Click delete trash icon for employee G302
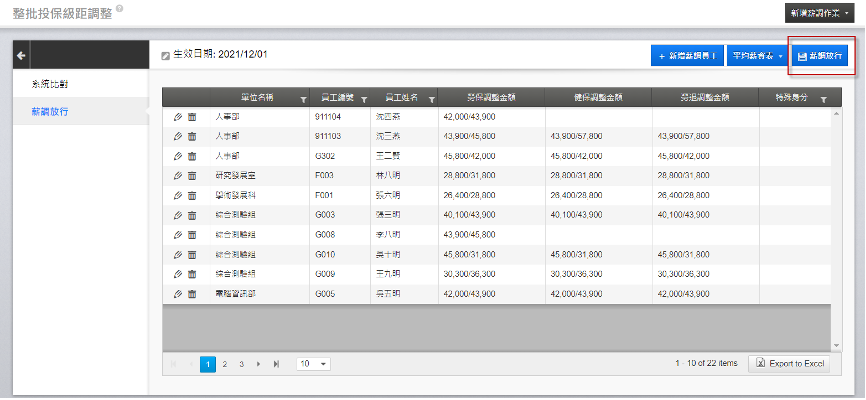This screenshot has width=866, height=400. (192, 156)
